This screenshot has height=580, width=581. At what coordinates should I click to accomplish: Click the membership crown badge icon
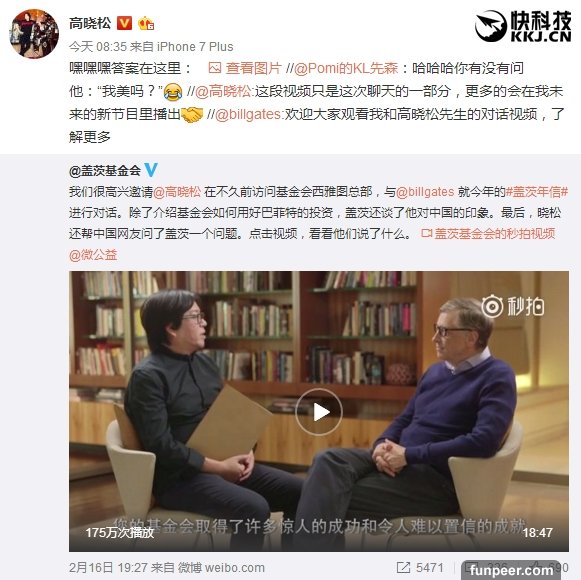click(x=146, y=24)
